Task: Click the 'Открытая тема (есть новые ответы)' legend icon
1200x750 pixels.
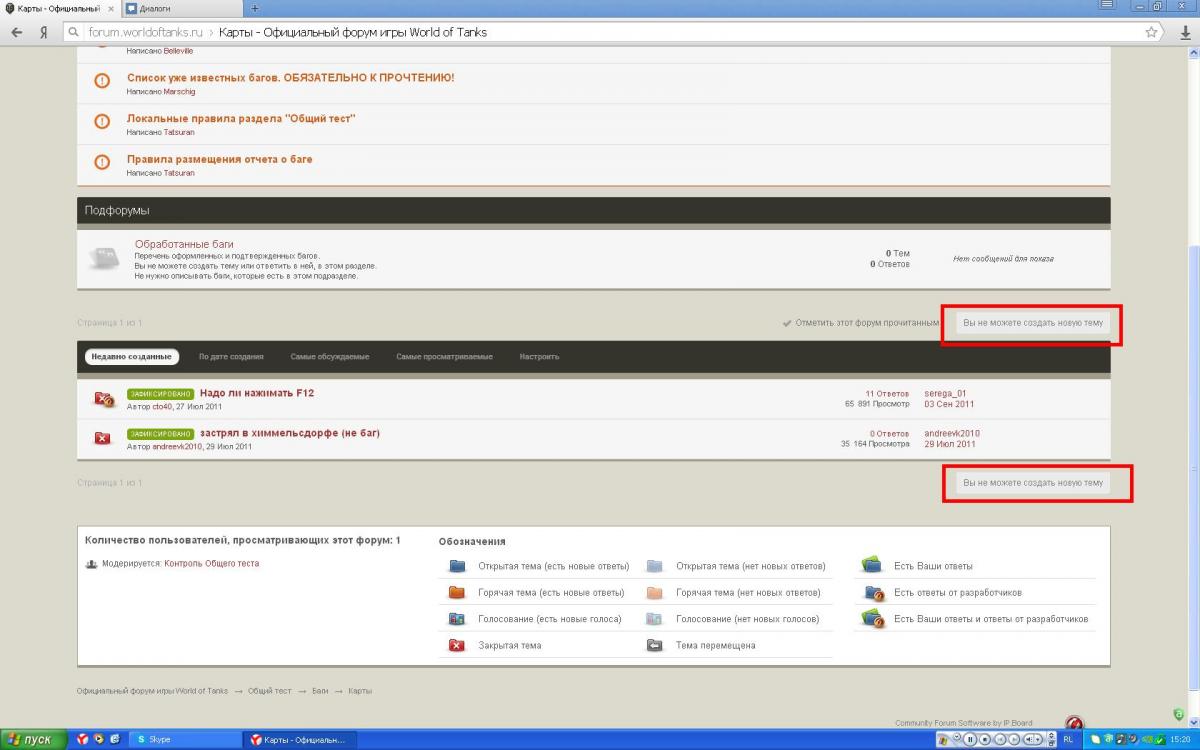Action: (457, 566)
